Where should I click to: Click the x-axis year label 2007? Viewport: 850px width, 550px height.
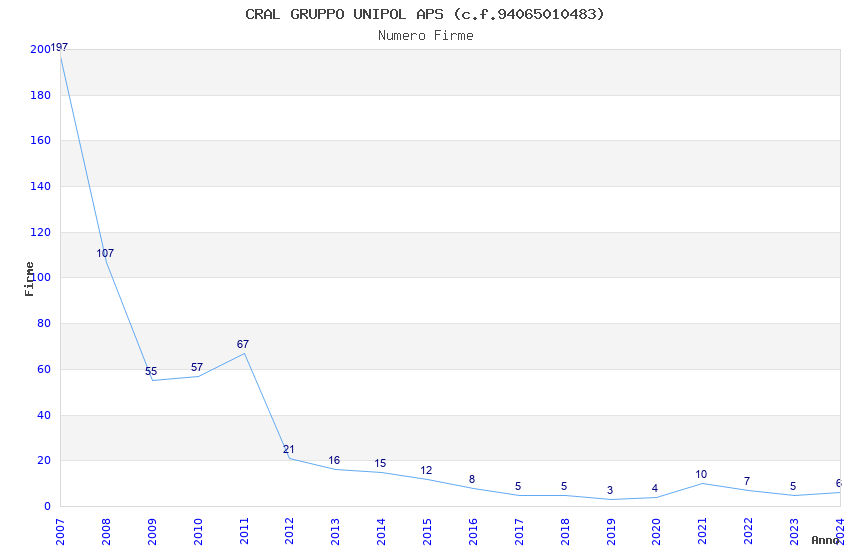tap(60, 532)
